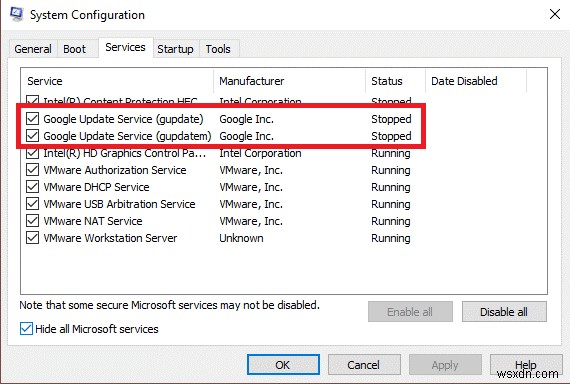Open the Tools tab
The image size is (570, 384).
tap(218, 49)
